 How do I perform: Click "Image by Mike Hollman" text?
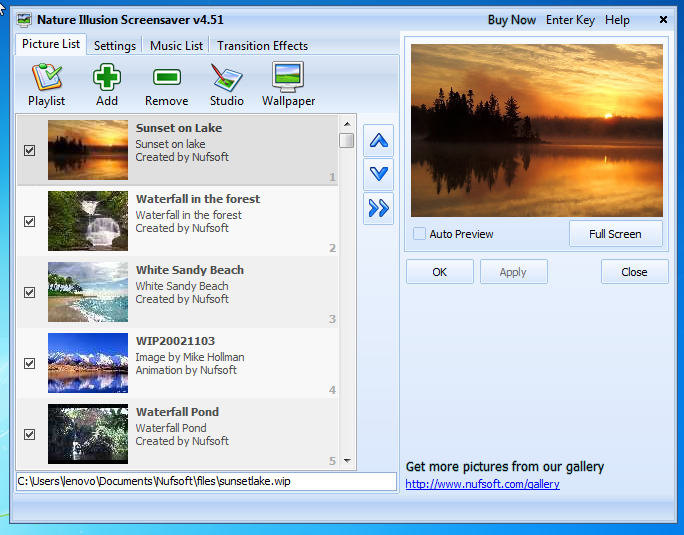click(190, 357)
